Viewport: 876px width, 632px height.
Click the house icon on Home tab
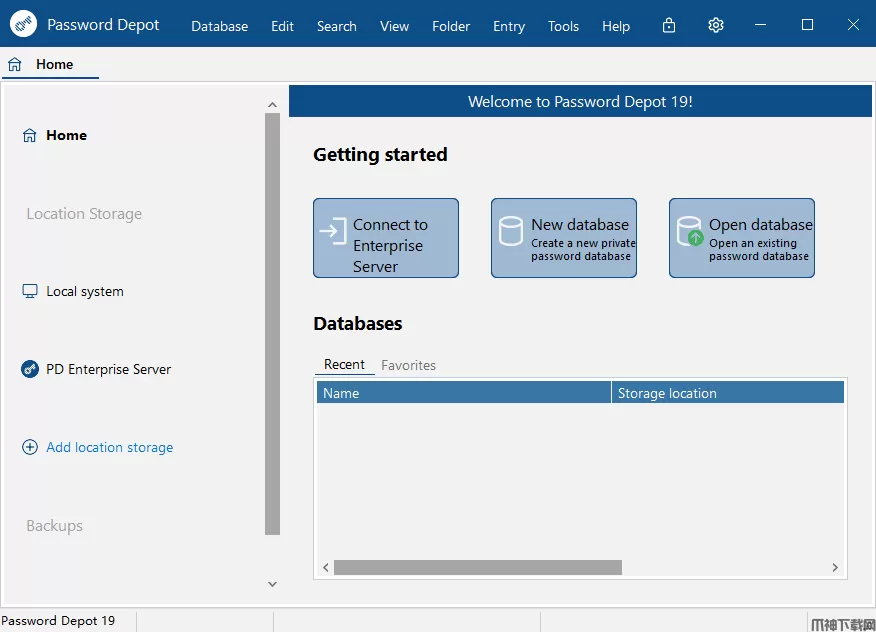[x=15, y=64]
